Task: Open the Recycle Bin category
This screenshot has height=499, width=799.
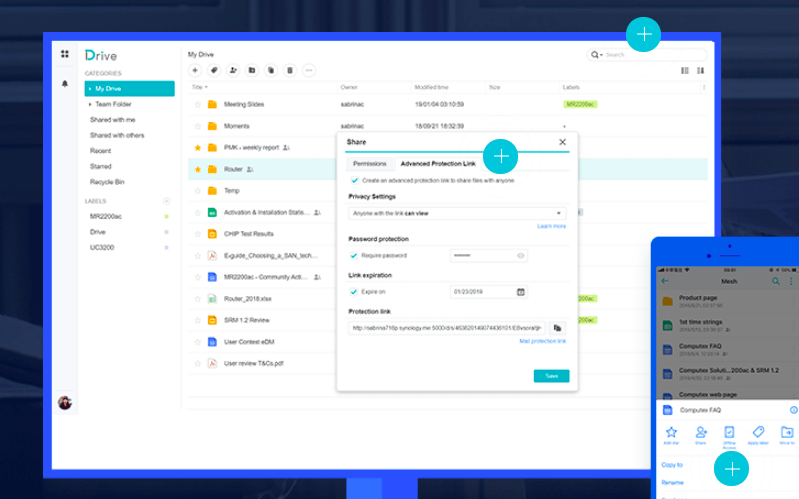Action: (x=107, y=182)
